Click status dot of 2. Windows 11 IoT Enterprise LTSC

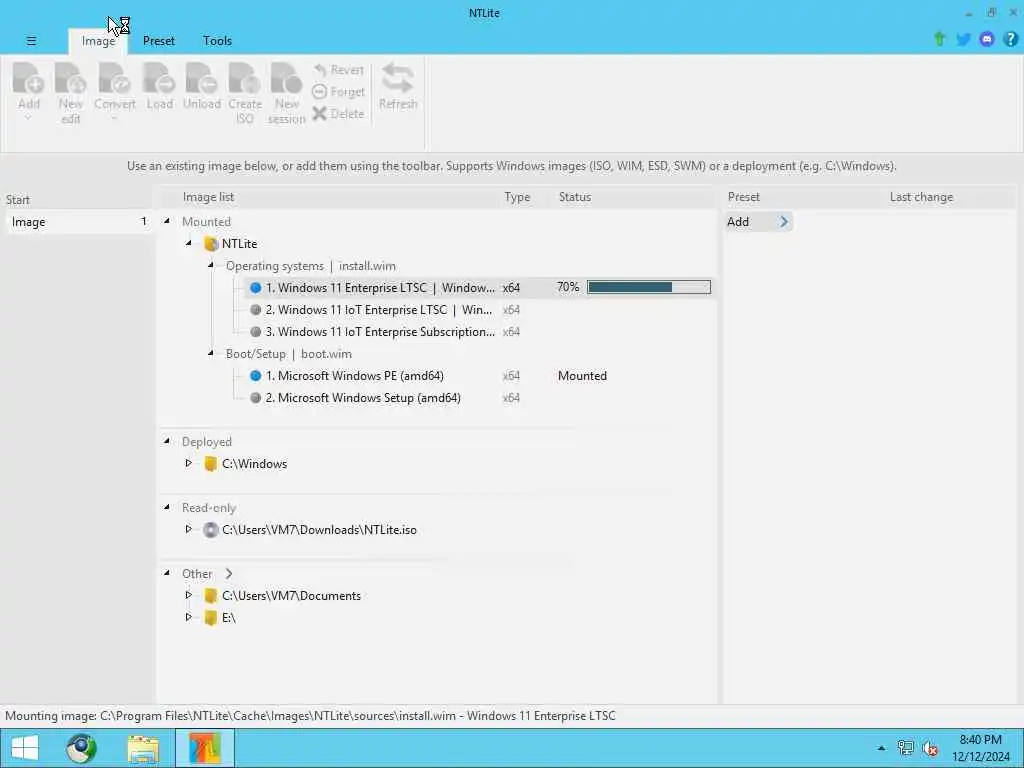[255, 310]
